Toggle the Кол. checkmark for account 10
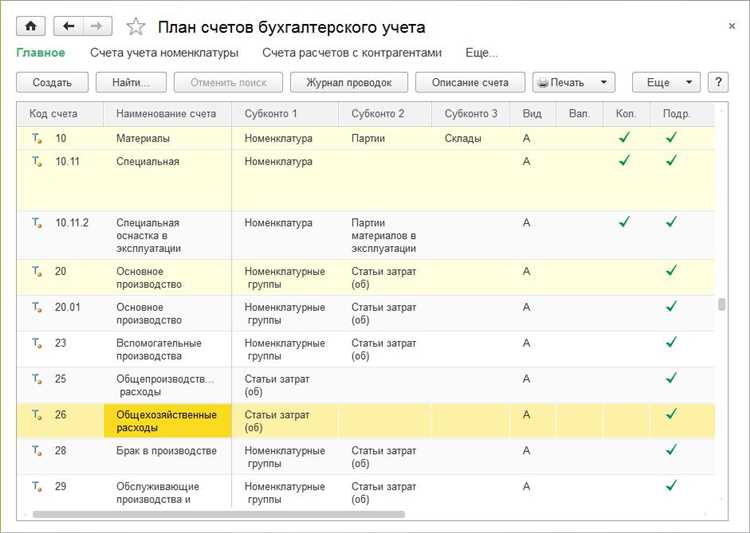750x533 pixels. pos(625,138)
